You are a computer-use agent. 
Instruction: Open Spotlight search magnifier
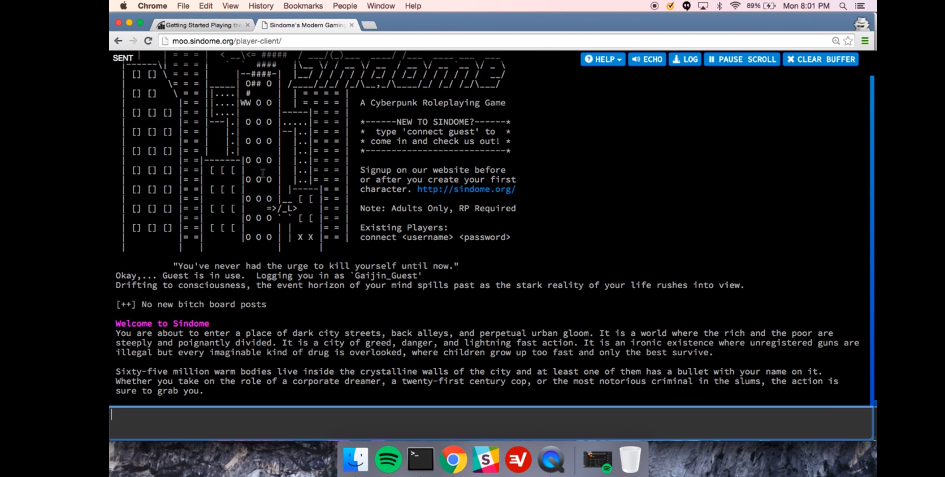tap(843, 6)
